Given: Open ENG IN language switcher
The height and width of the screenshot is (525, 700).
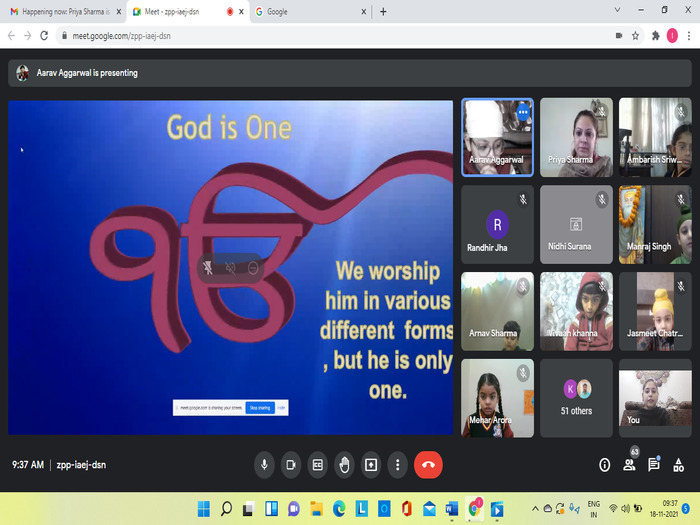Looking at the screenshot, I should point(593,508).
